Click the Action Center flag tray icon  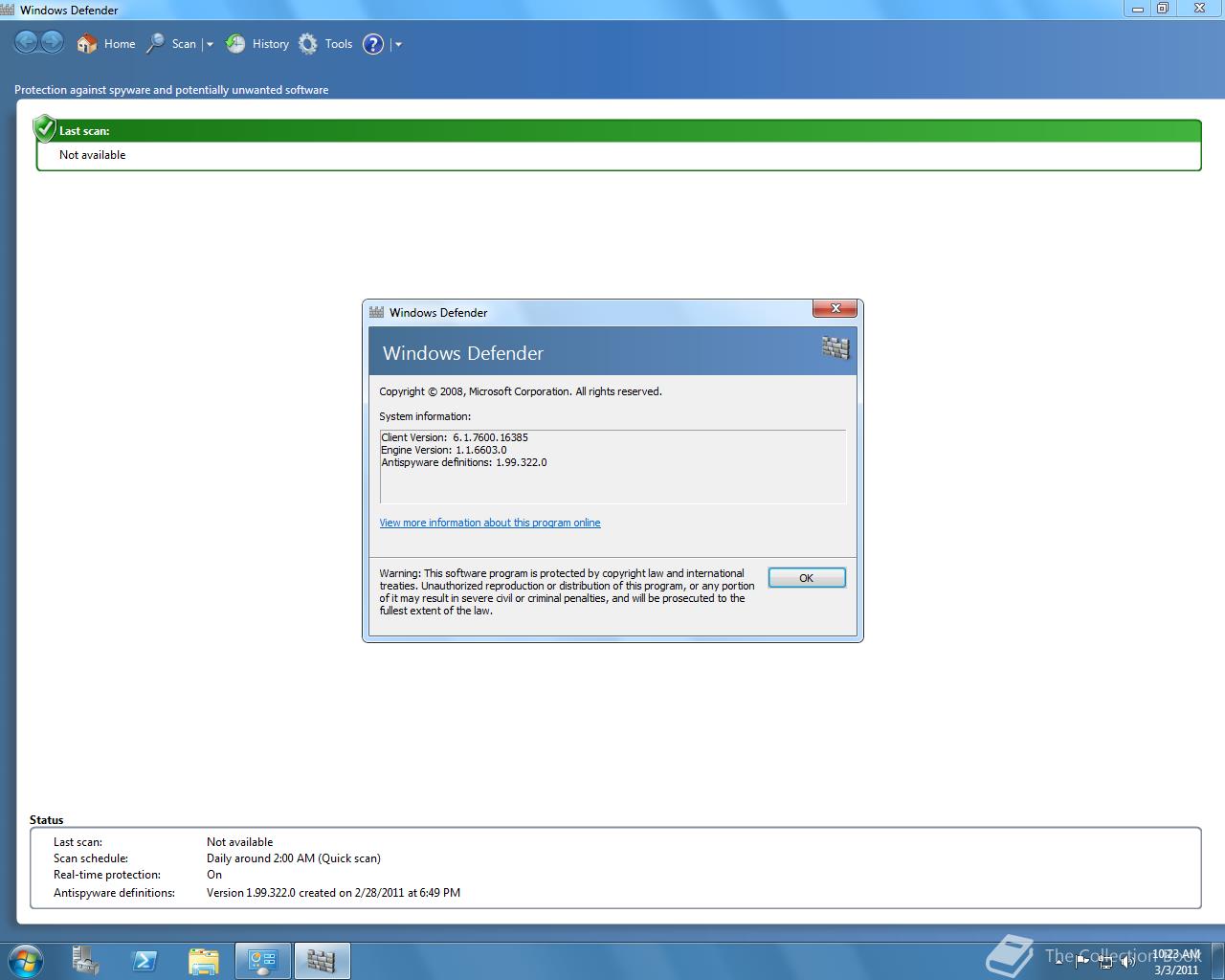click(1082, 961)
